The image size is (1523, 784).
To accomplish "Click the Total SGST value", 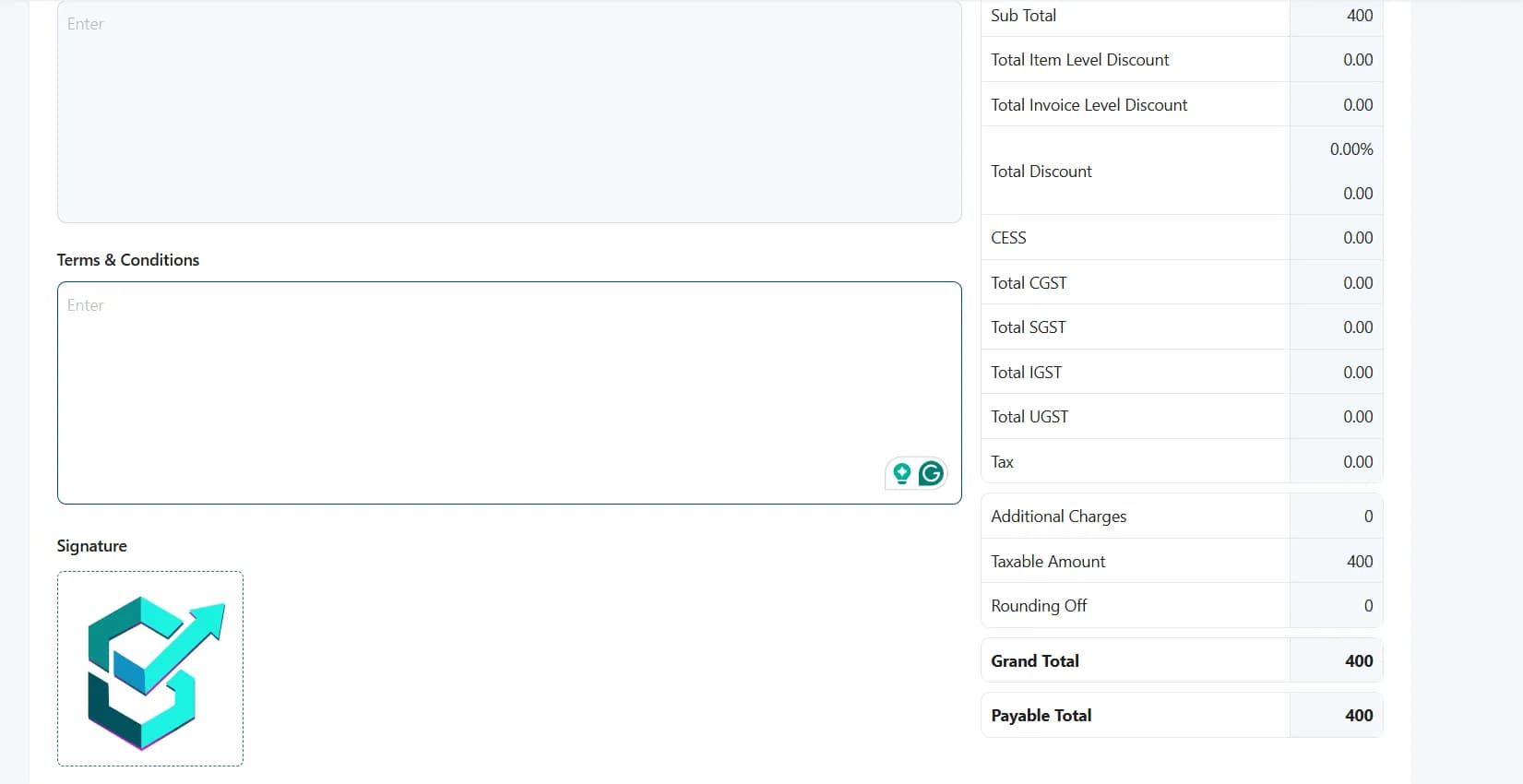I will [1358, 327].
